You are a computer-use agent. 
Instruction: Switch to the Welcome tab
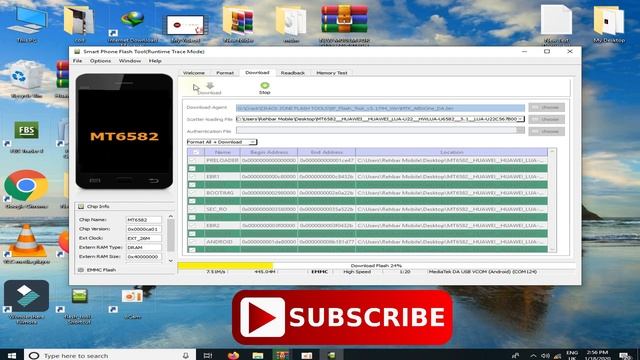point(193,73)
